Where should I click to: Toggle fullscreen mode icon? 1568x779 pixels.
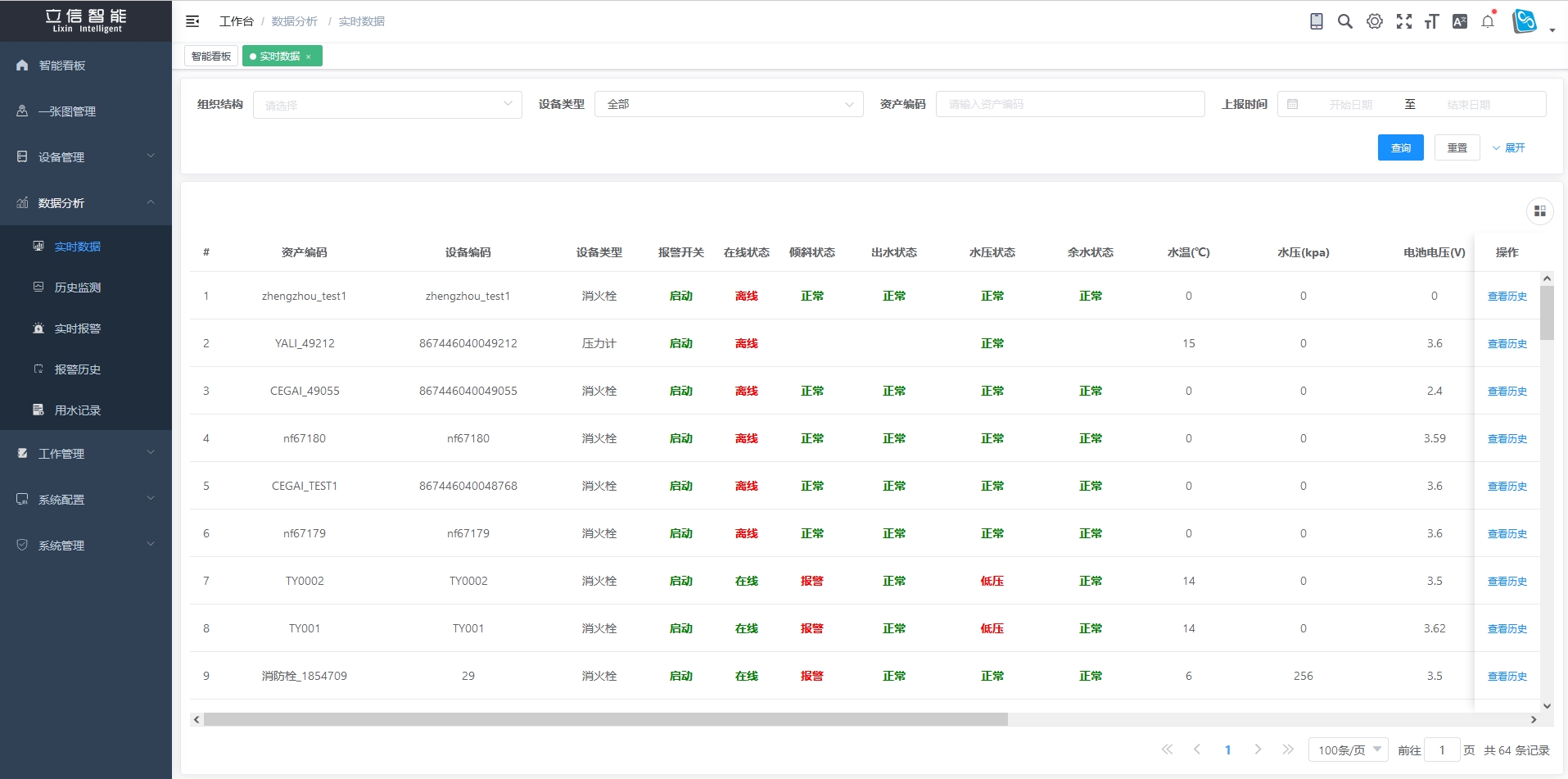(x=1404, y=21)
